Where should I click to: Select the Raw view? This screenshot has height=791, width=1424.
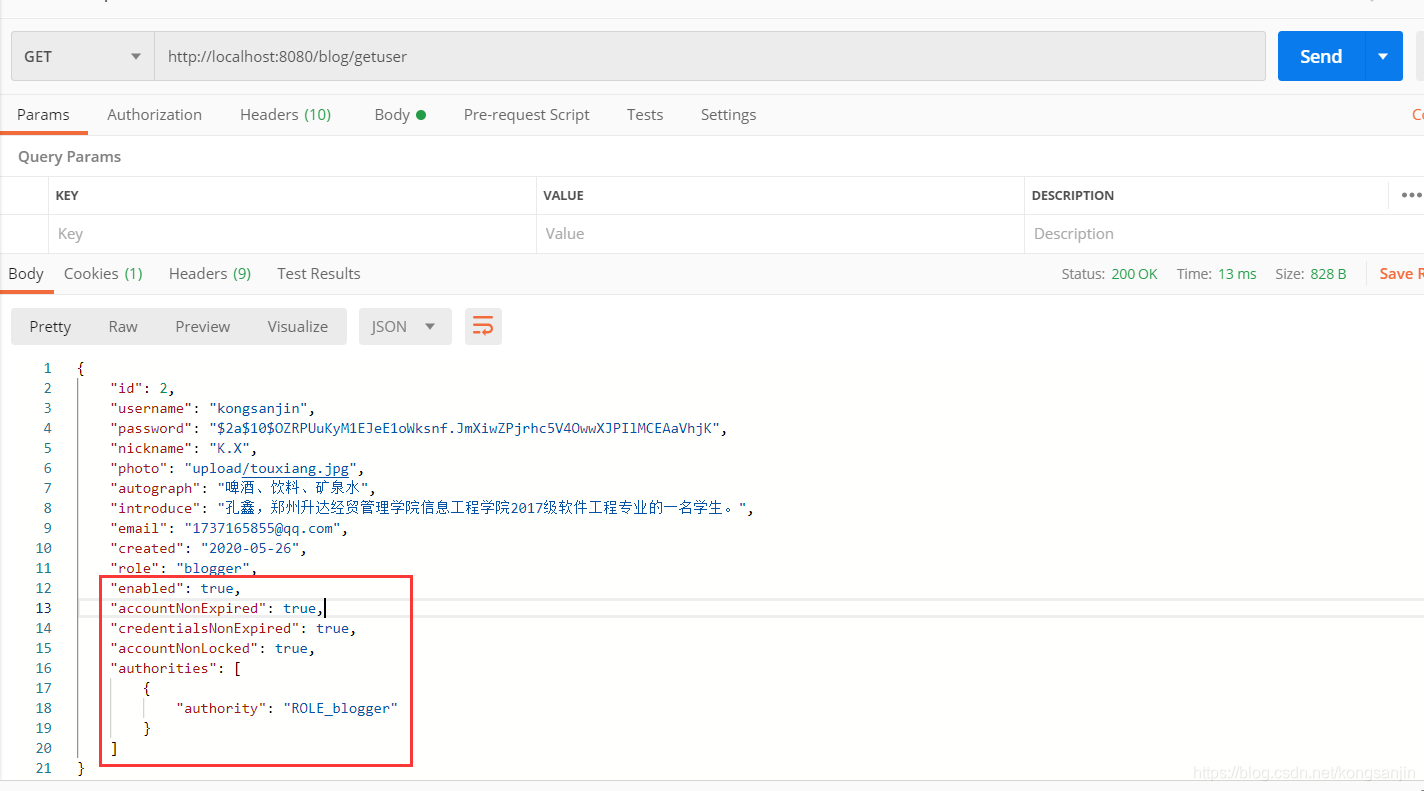tap(123, 327)
